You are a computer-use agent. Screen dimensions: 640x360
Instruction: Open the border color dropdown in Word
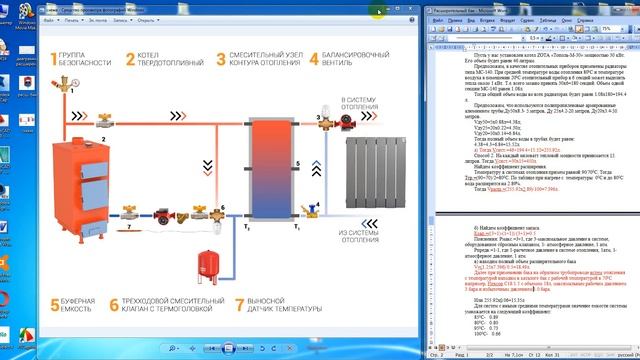[554, 38]
